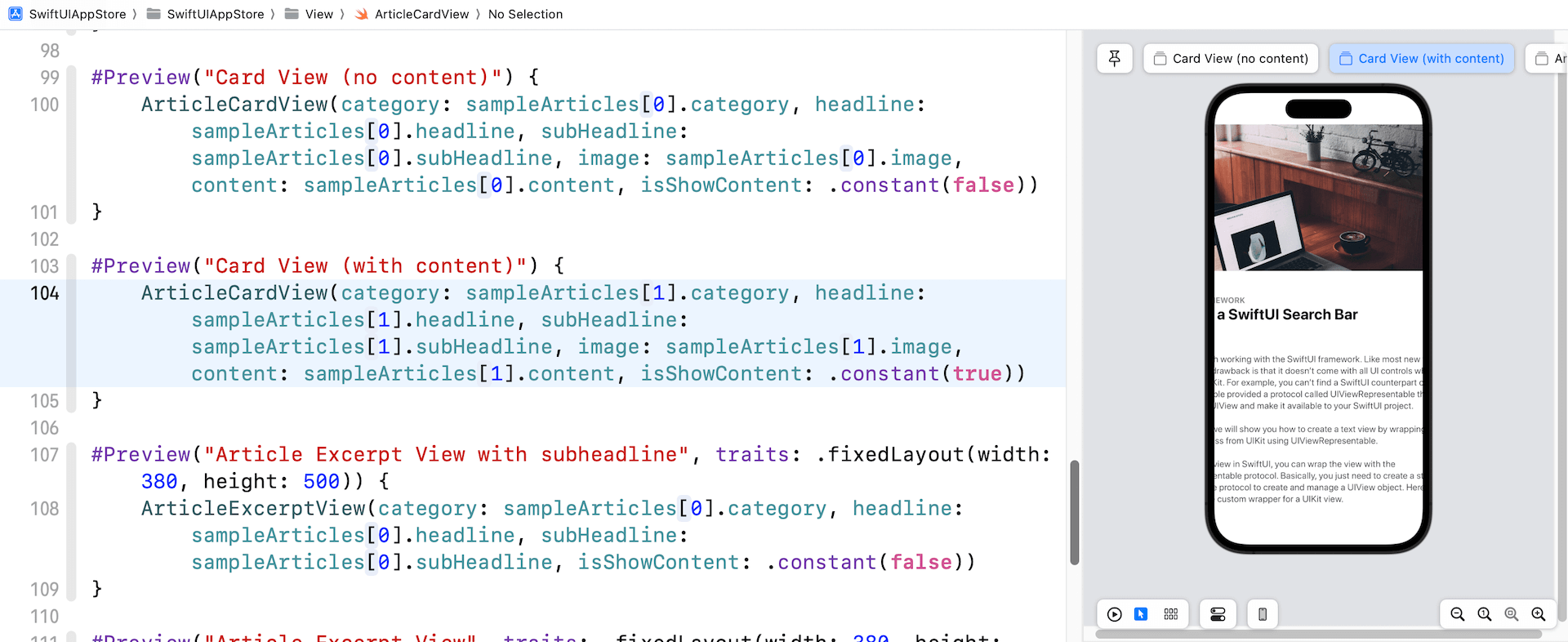
Task: Click line number 99 in the gutter
Action: (50, 78)
